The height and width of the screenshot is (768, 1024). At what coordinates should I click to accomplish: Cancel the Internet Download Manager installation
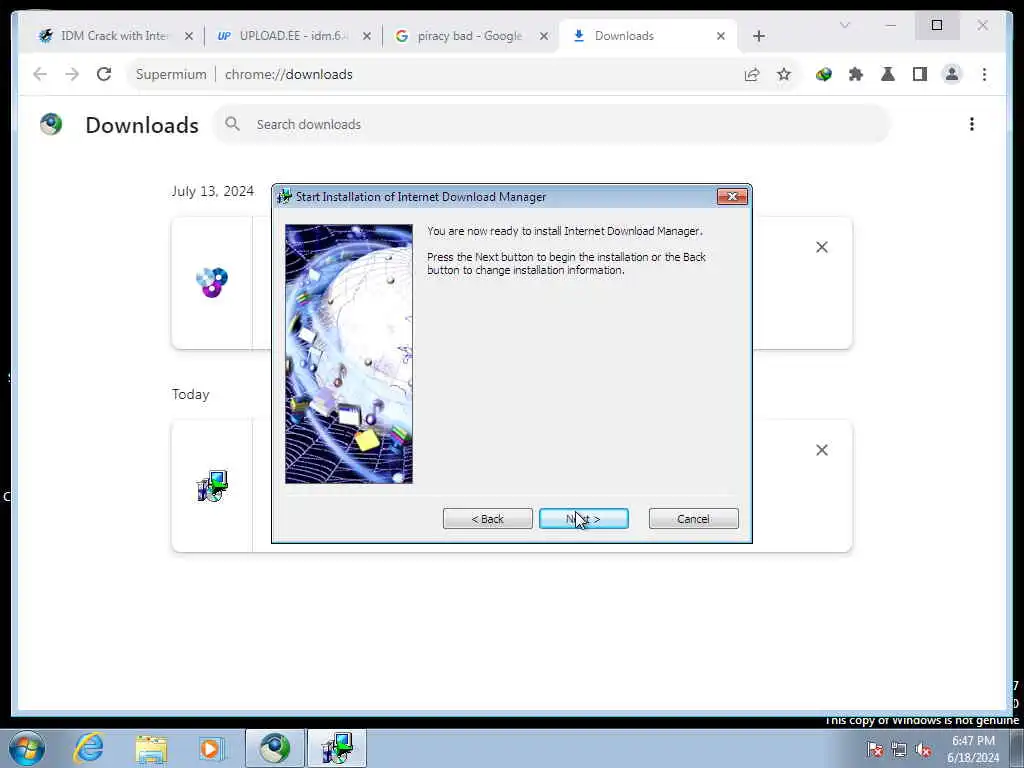point(694,519)
